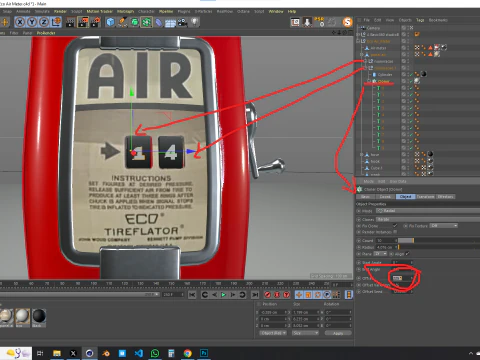Open Visual Studio Code from the taskbar
The width and height of the screenshot is (480, 360).
[139, 353]
